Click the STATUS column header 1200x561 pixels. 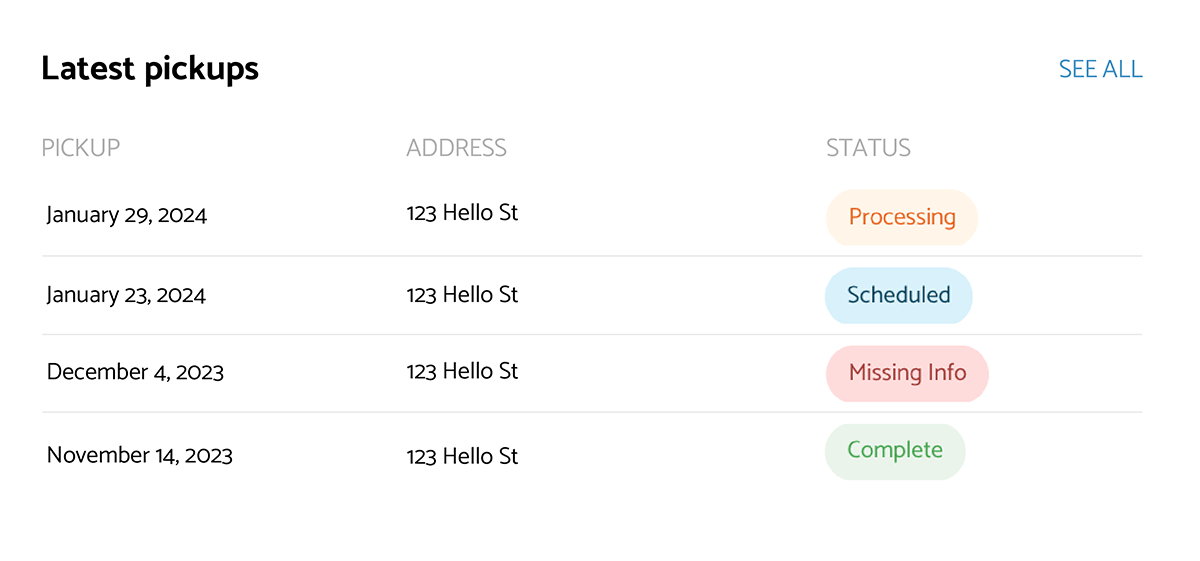[x=868, y=148]
